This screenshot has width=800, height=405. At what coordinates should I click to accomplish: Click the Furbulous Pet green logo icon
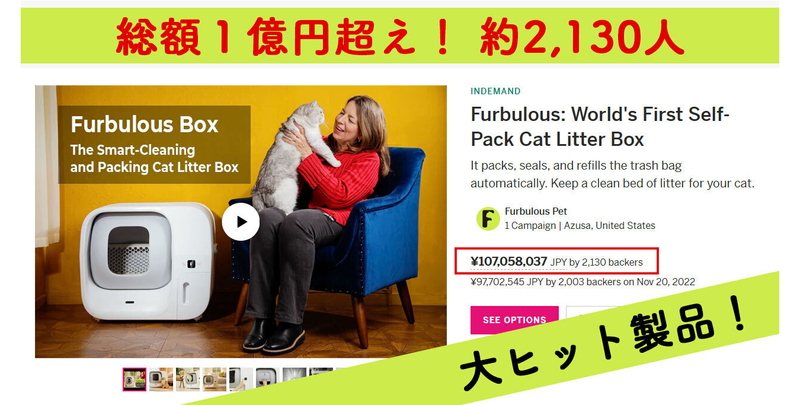[x=488, y=219]
